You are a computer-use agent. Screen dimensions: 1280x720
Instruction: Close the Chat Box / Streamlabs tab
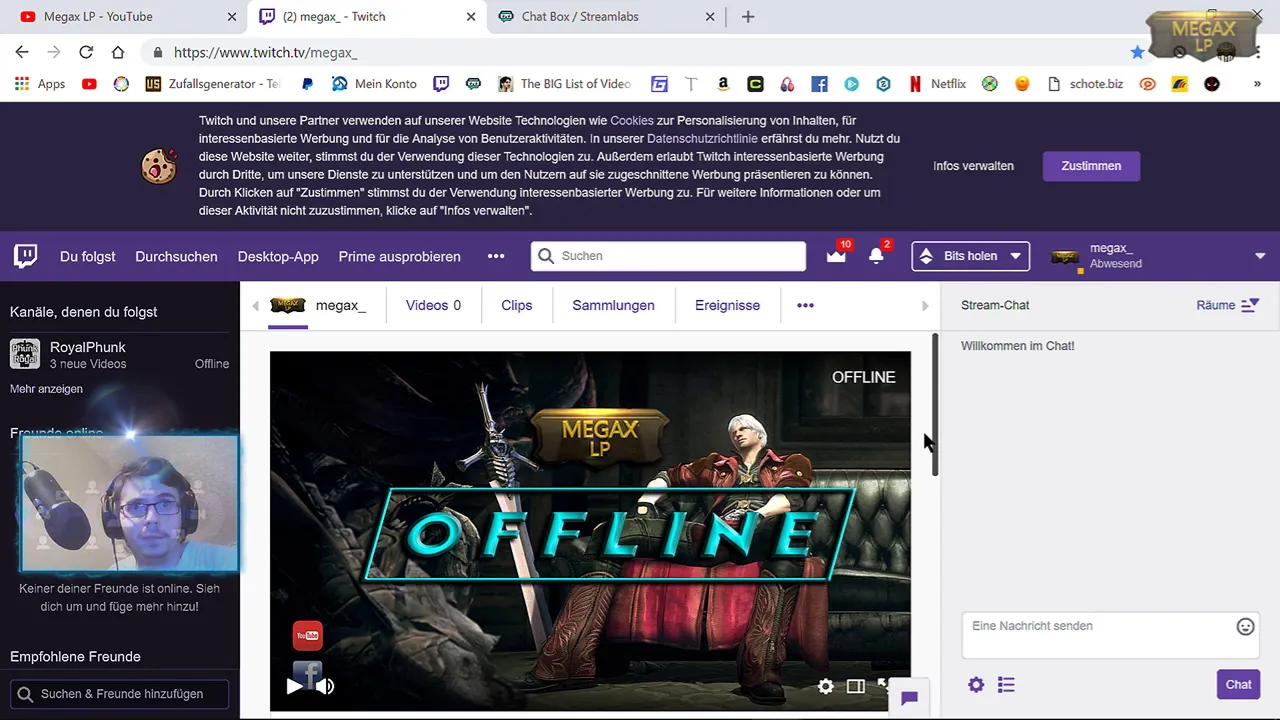pos(710,16)
